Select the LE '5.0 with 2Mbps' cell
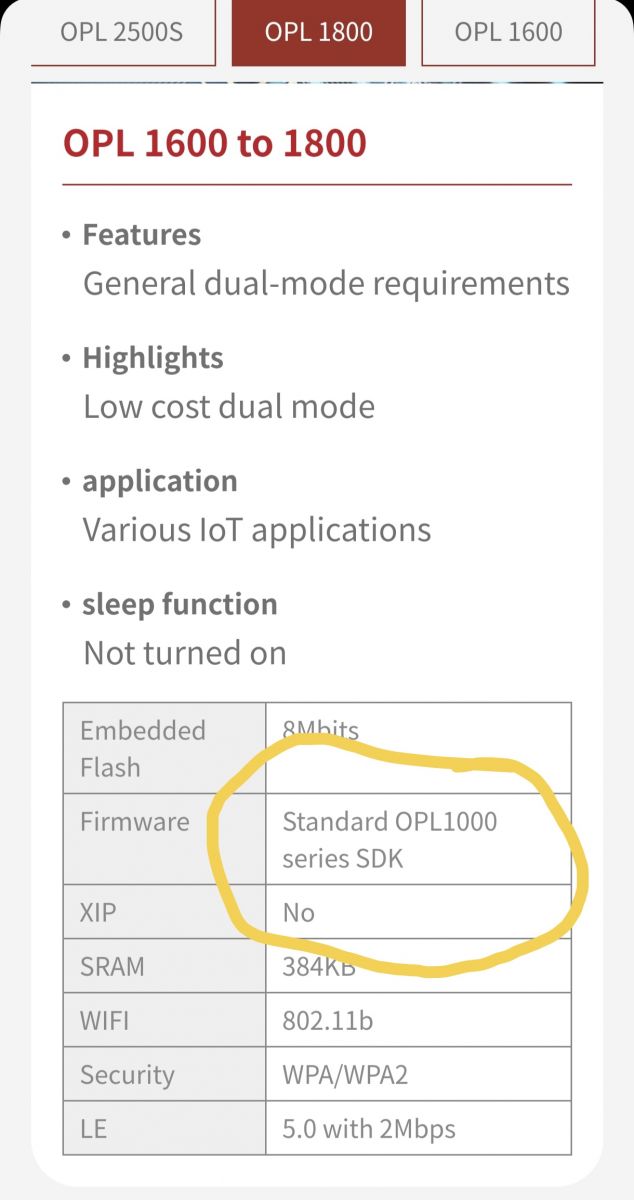 tap(419, 1129)
